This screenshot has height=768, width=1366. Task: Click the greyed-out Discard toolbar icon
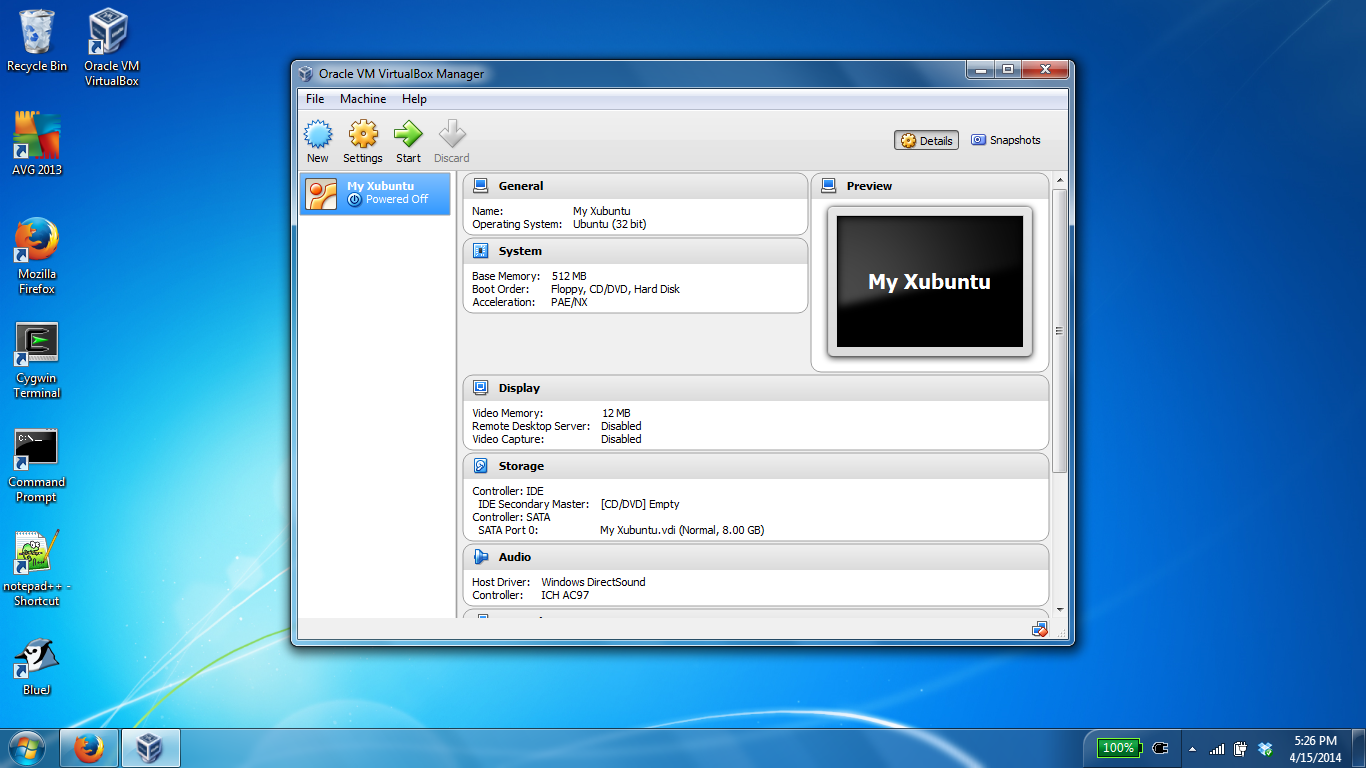pyautogui.click(x=452, y=134)
